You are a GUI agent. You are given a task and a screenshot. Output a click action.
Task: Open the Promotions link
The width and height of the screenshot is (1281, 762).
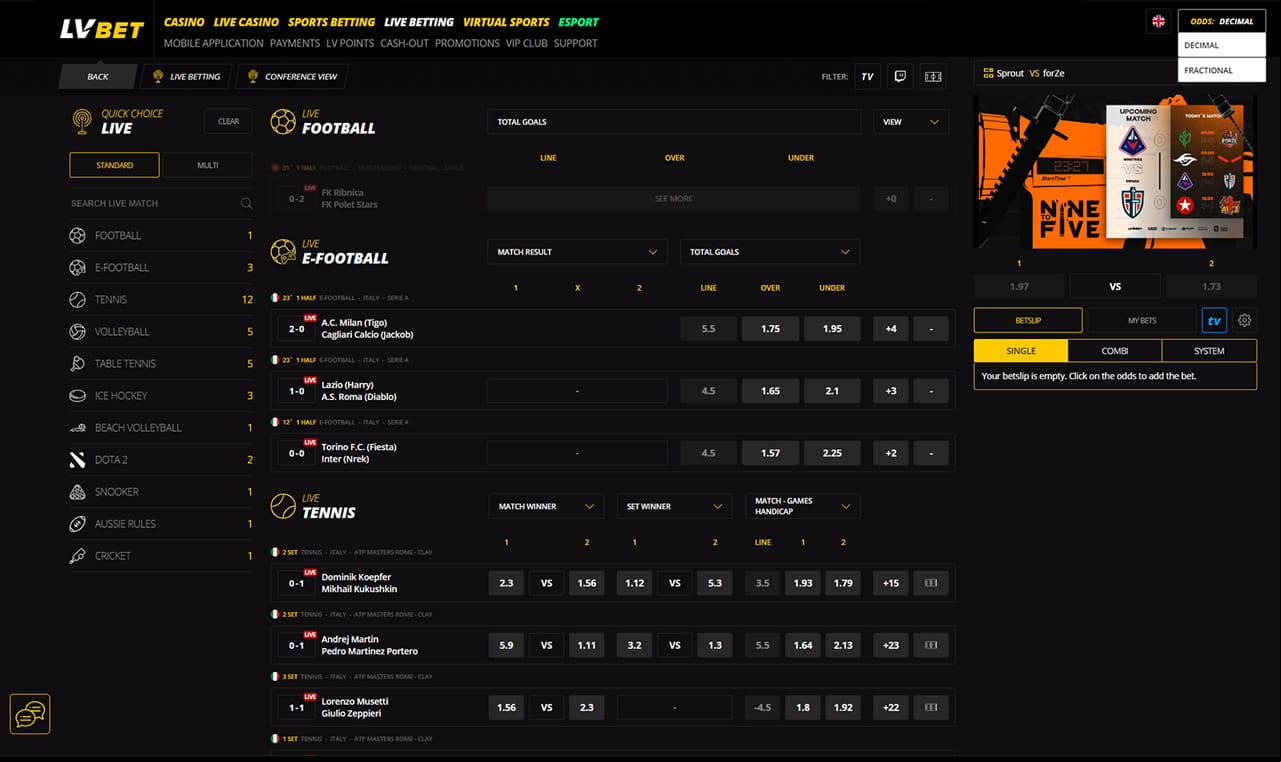[x=467, y=43]
